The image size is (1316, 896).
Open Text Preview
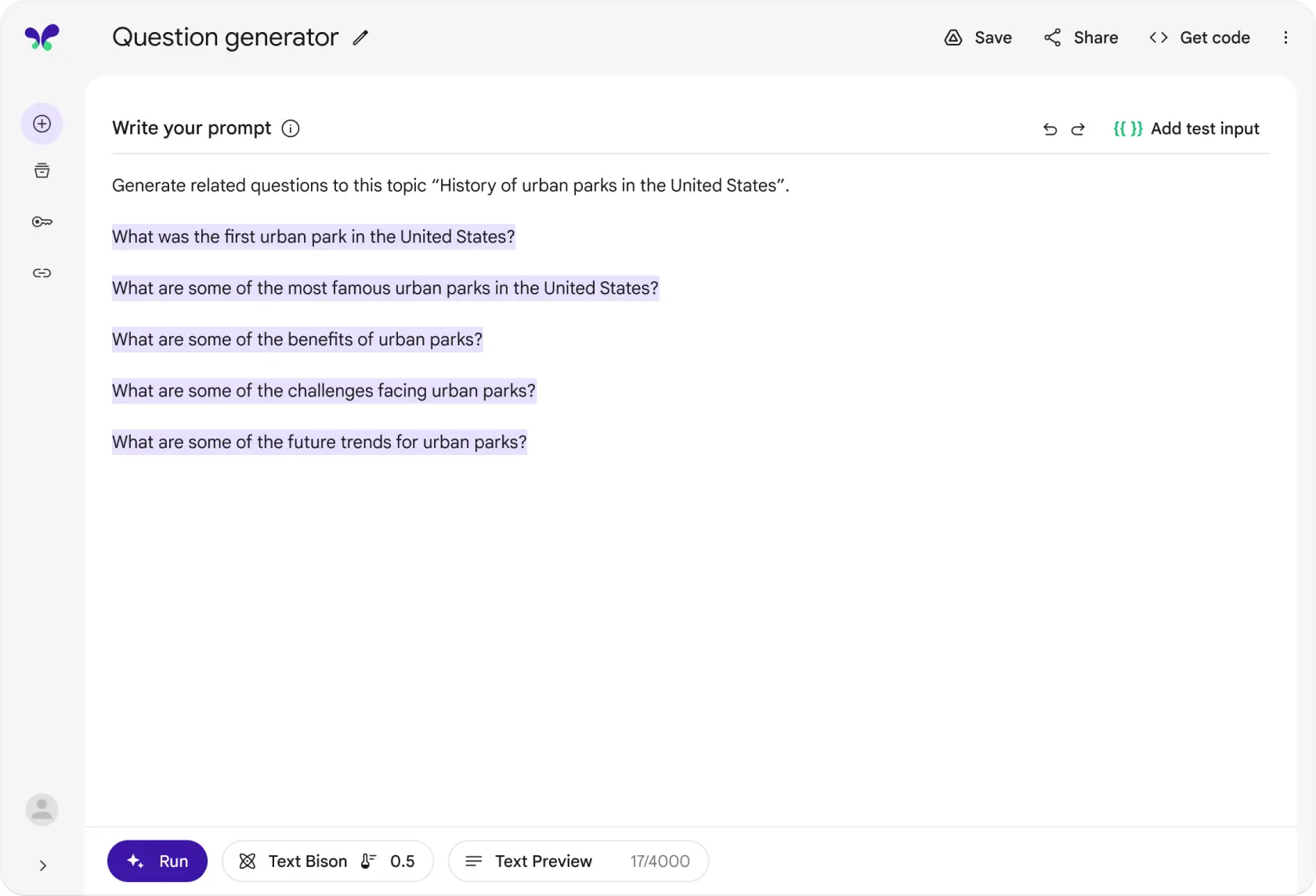(578, 861)
